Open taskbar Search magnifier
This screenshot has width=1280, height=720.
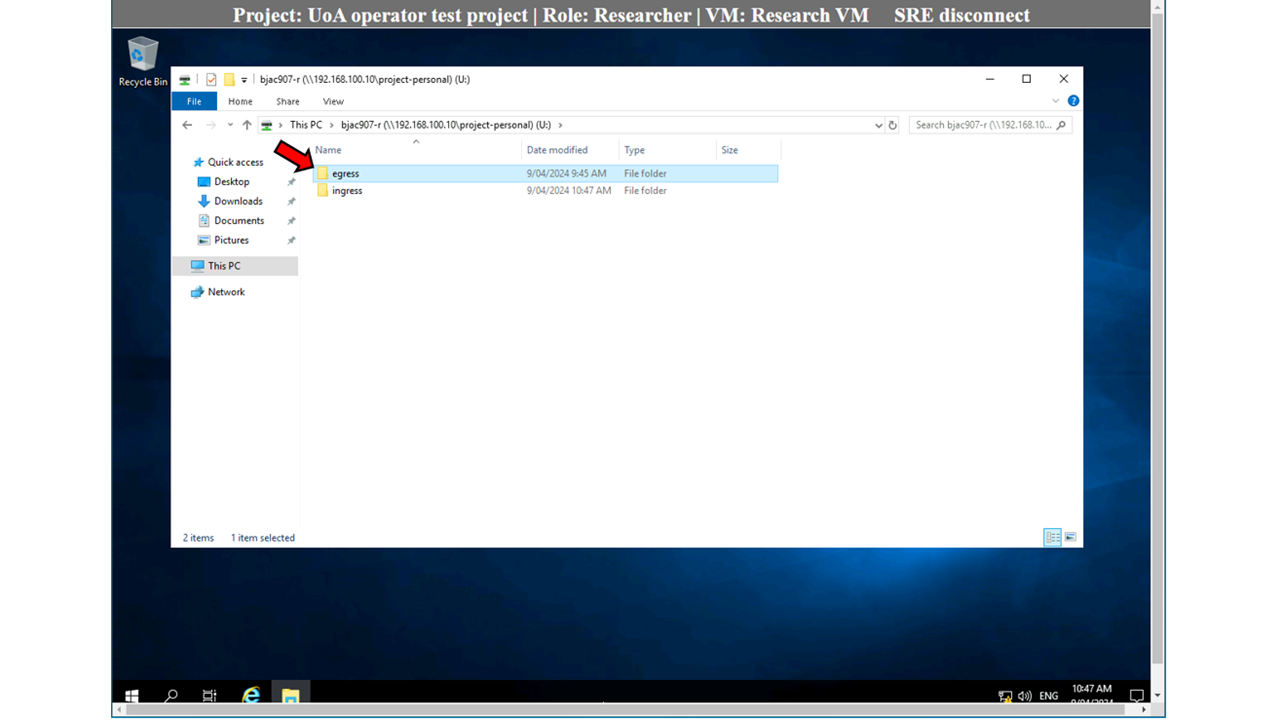(x=171, y=696)
